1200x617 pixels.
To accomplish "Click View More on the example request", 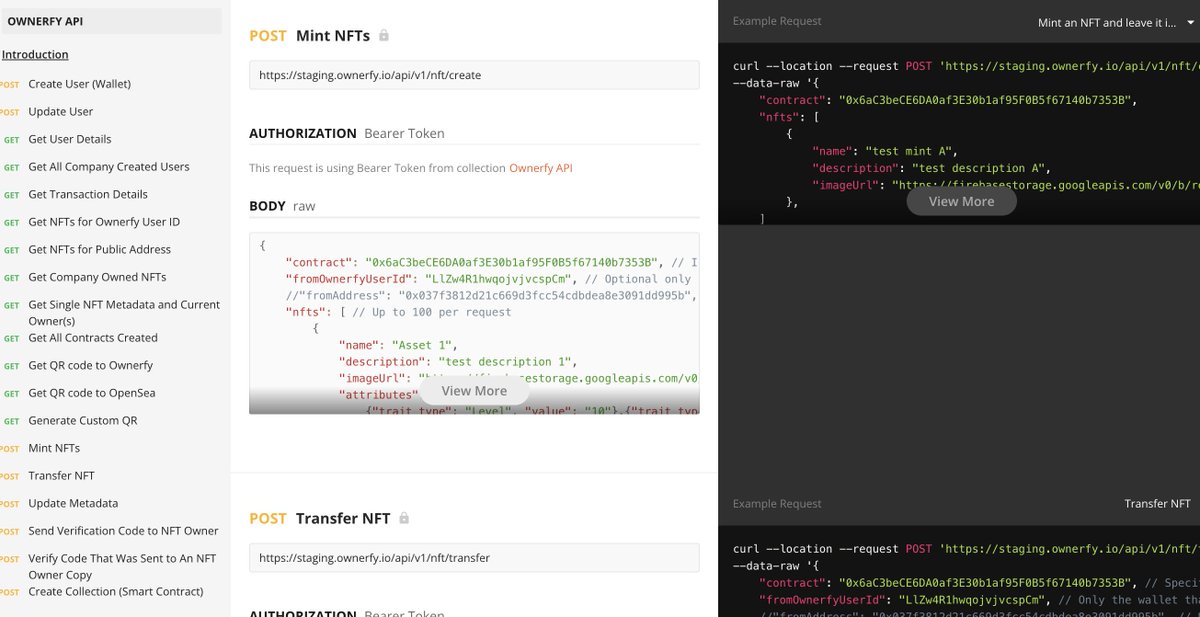I will 962,201.
